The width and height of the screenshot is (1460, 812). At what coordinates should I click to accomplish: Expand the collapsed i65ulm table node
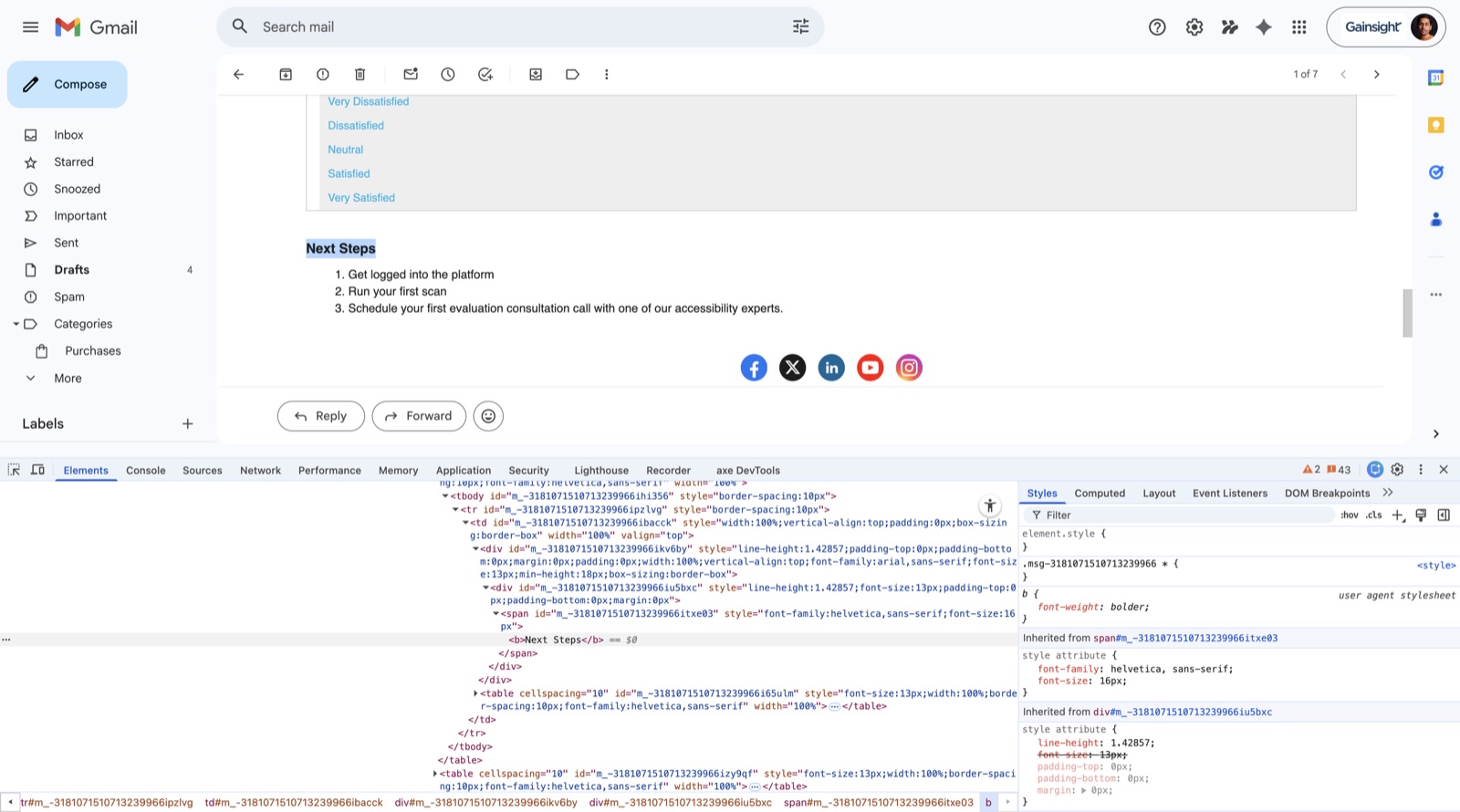coord(475,693)
